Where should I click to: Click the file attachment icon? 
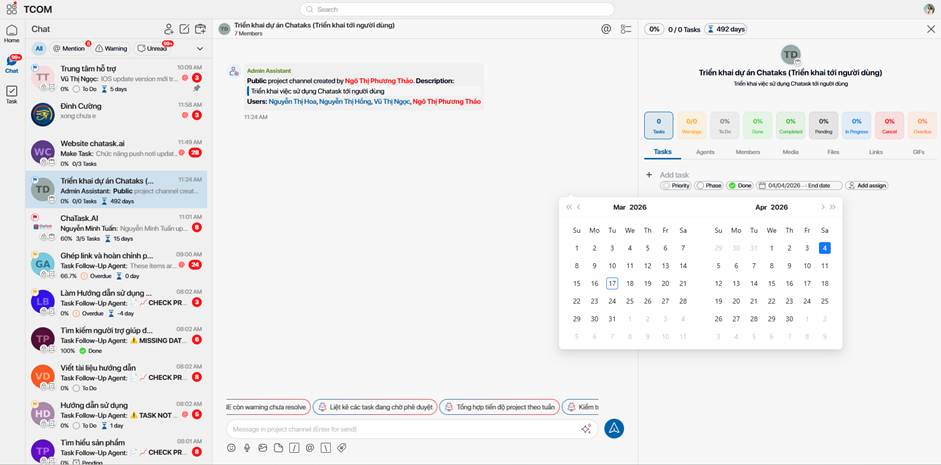click(278, 448)
